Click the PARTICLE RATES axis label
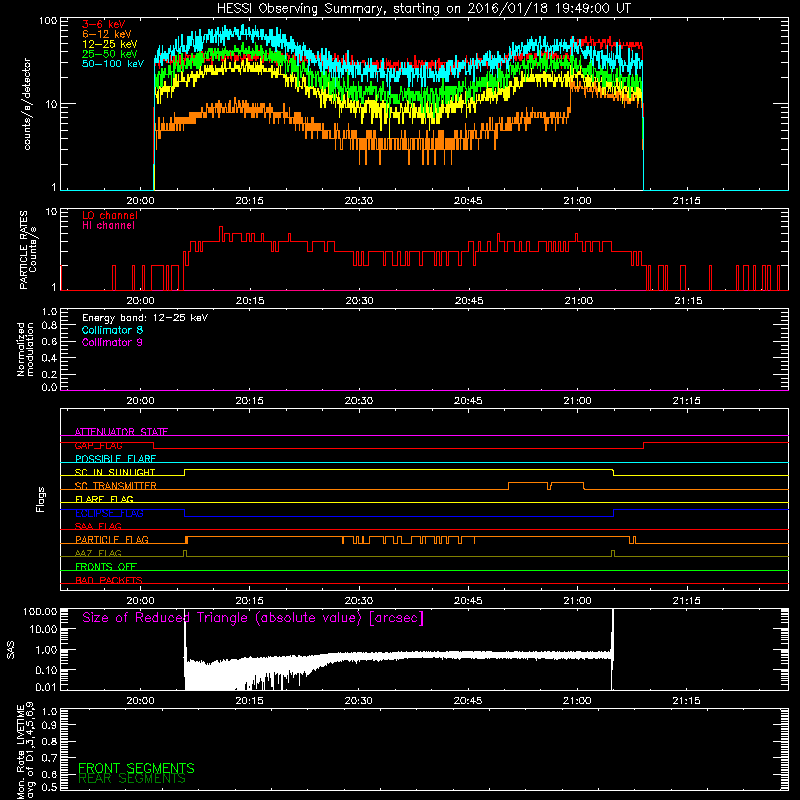 (28, 250)
